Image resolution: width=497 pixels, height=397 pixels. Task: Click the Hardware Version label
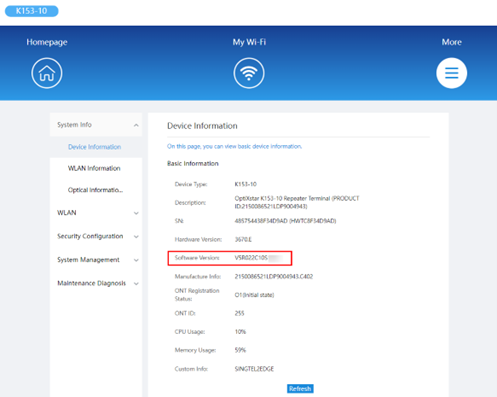(x=198, y=239)
